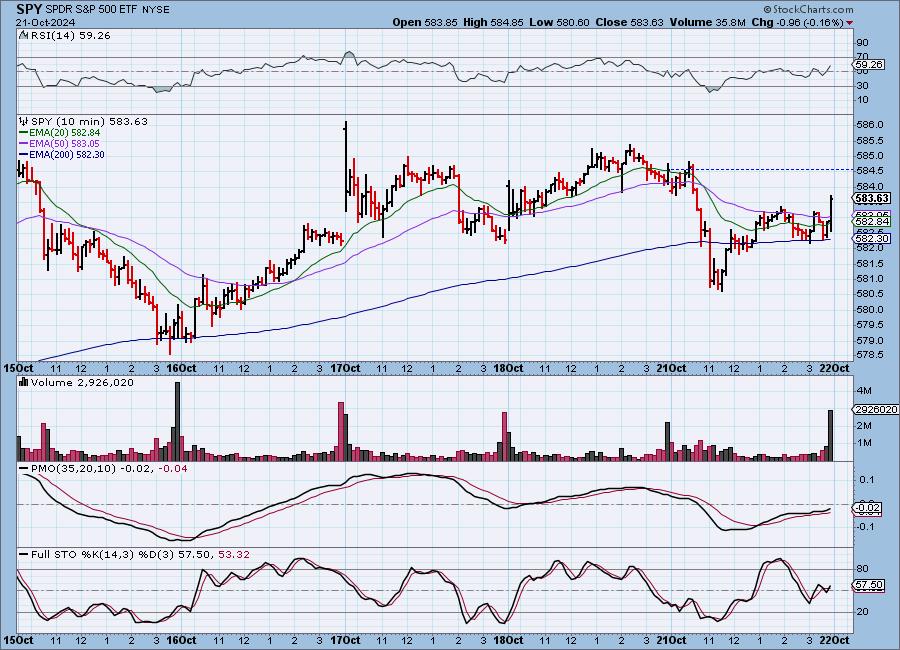Click the tallest volume bar at 16Oct open
Screen dimensions: 900x650
tap(177, 421)
